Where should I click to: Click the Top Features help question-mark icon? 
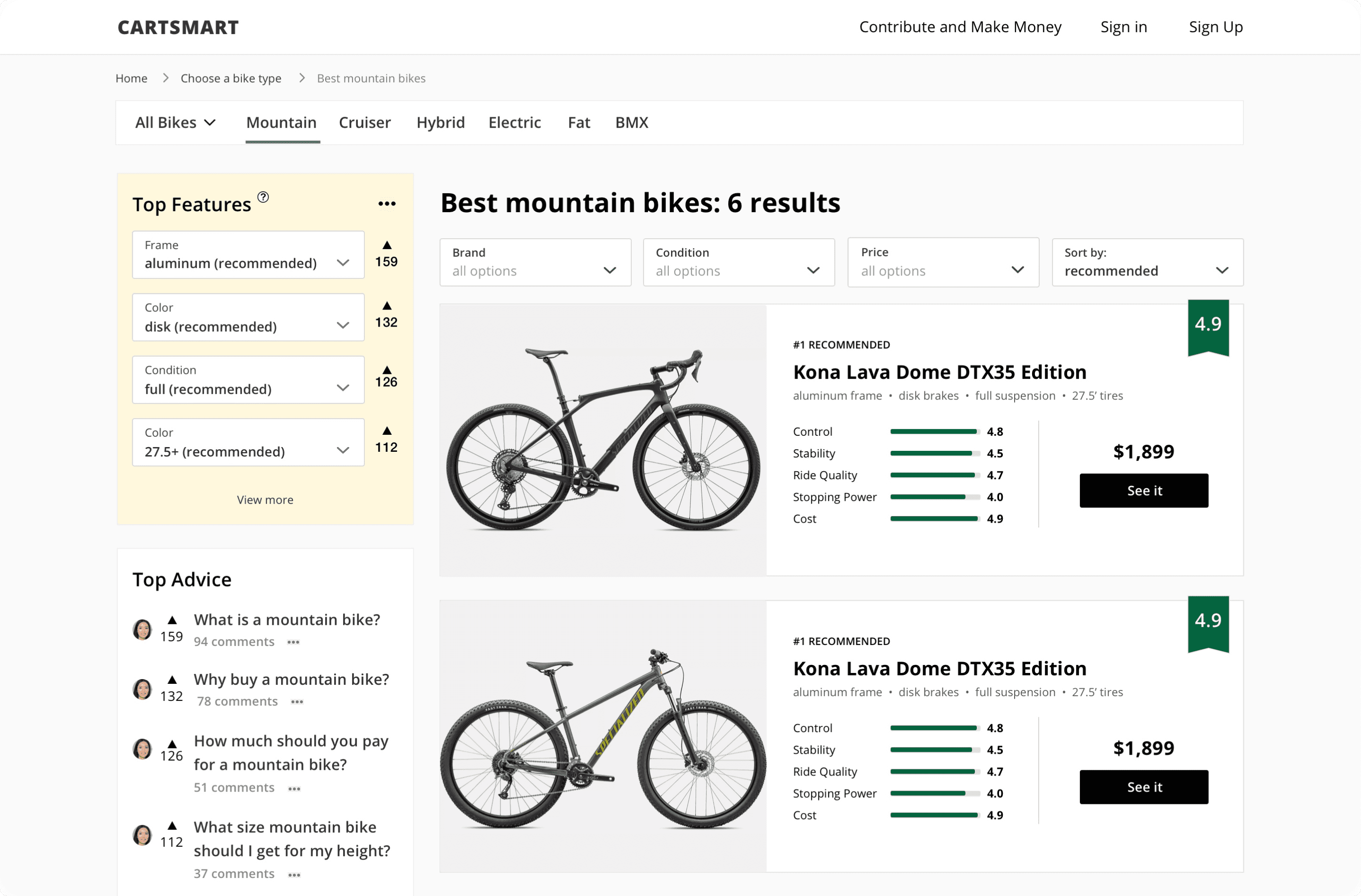tap(263, 197)
